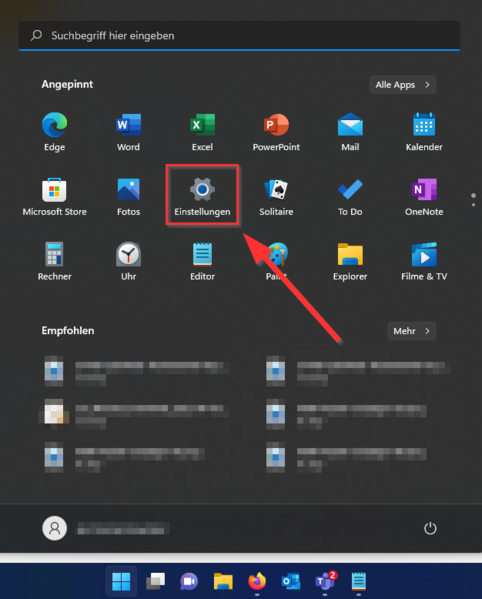The width and height of the screenshot is (482, 599).
Task: Open File Explorer from the taskbar
Action: [x=223, y=581]
